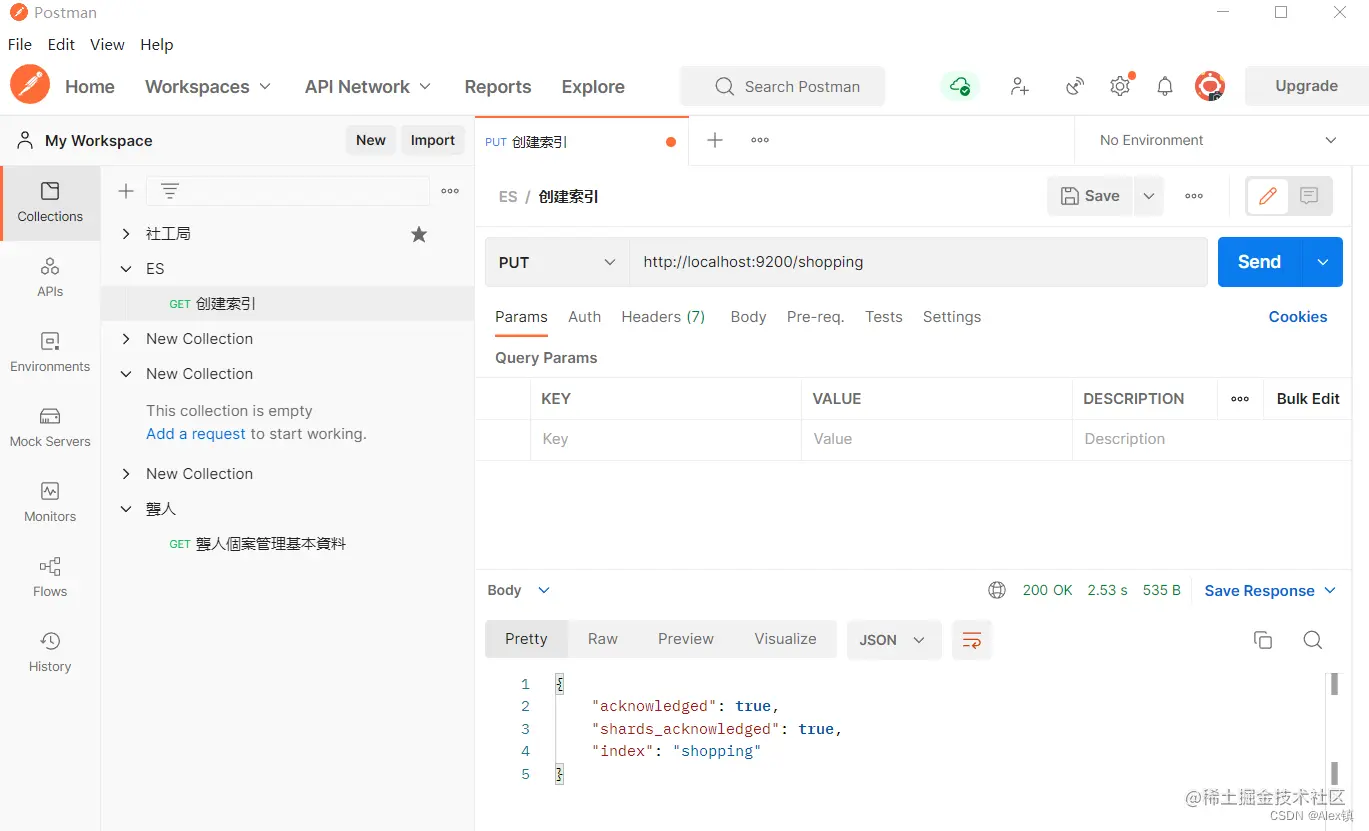Switch to the Headers (7) tab

pyautogui.click(x=663, y=317)
